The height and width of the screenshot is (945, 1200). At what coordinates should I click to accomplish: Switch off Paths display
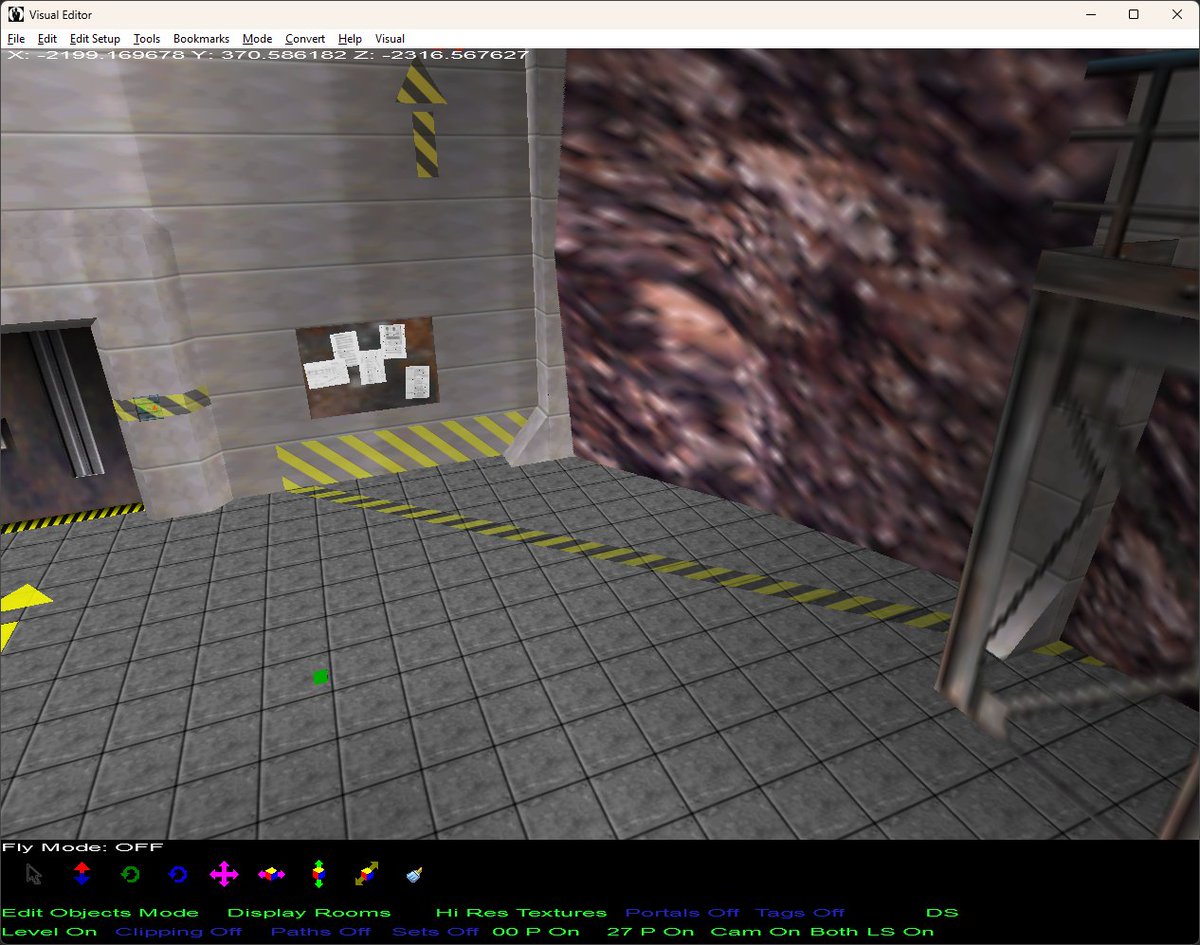321,931
